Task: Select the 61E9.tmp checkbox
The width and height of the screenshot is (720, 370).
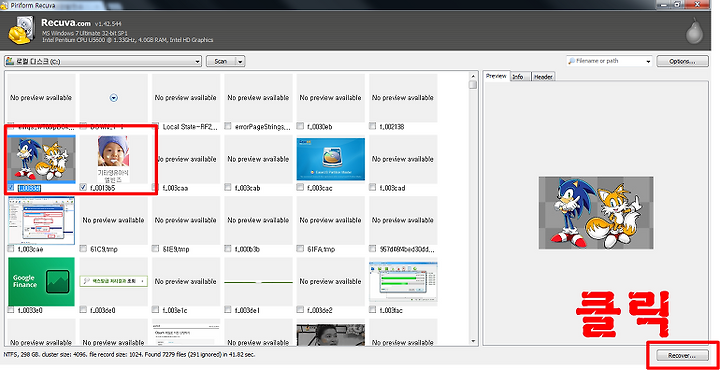Action: [x=156, y=249]
